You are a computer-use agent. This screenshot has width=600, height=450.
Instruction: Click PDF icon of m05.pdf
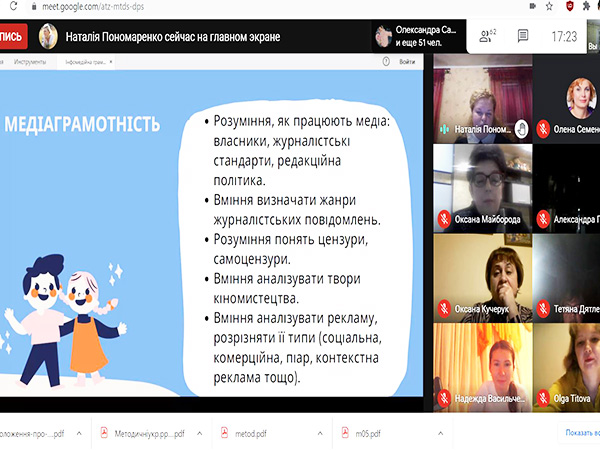click(x=345, y=433)
